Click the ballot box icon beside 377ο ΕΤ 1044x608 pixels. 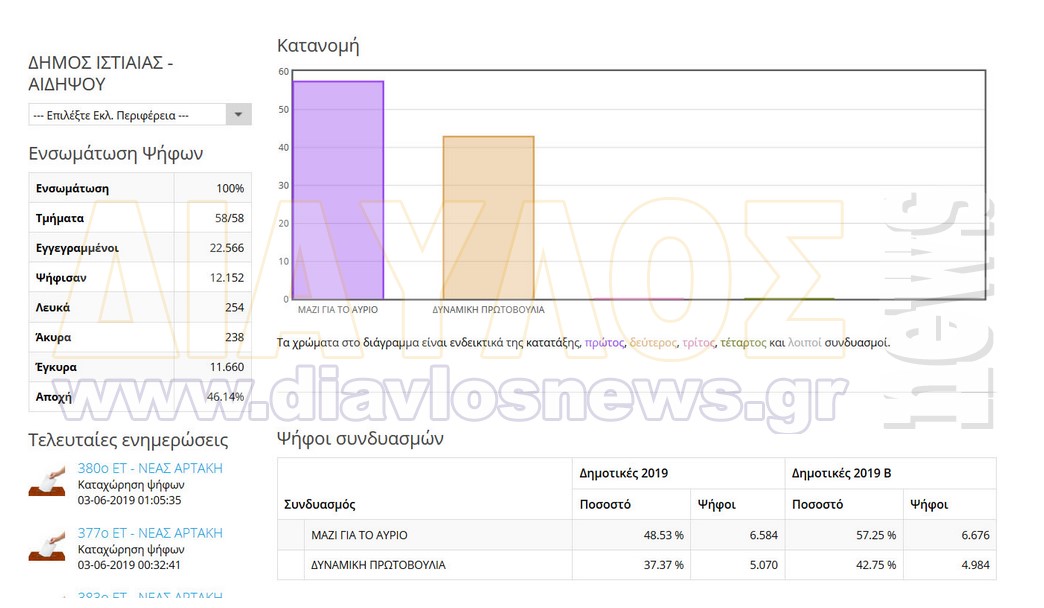47,547
